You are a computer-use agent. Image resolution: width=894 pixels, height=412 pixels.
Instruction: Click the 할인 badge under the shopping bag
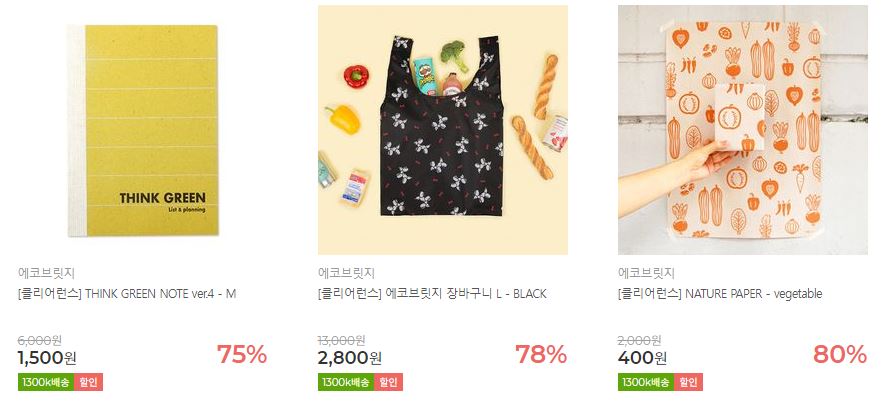coord(388,382)
